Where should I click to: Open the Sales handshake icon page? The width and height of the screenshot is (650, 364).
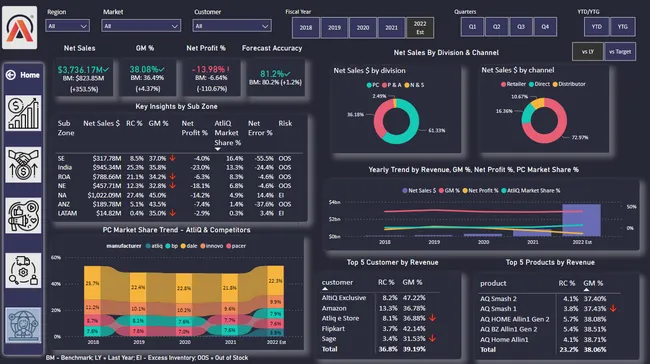[x=23, y=165]
